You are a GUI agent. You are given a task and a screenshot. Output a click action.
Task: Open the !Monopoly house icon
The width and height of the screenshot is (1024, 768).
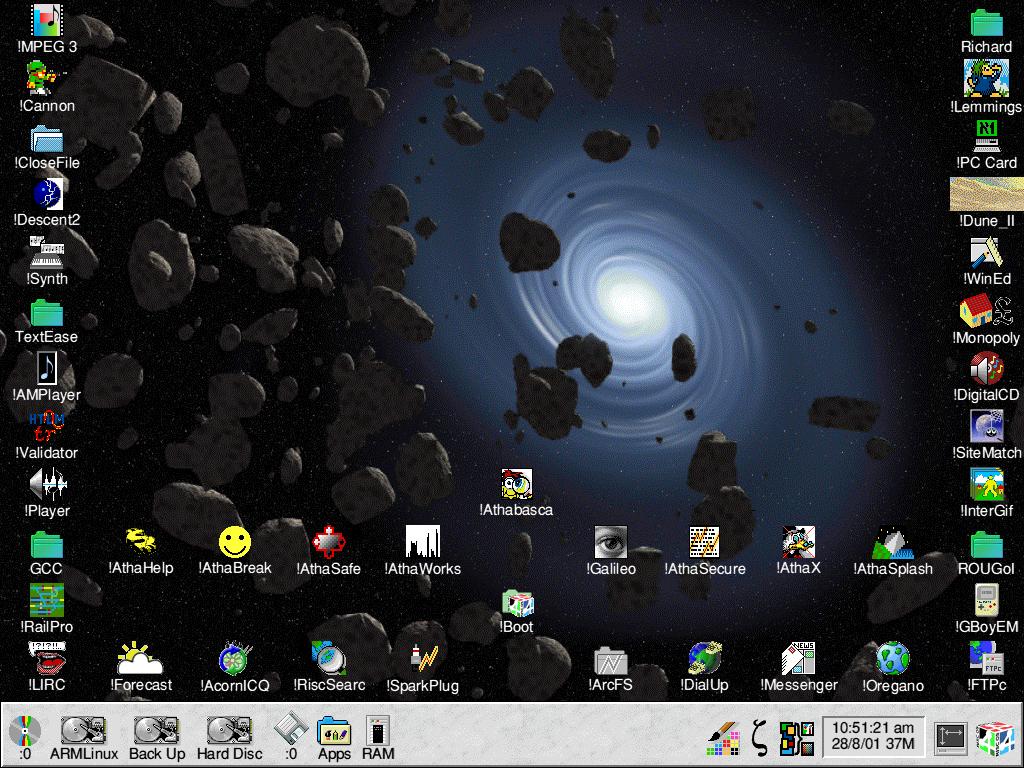click(x=985, y=311)
